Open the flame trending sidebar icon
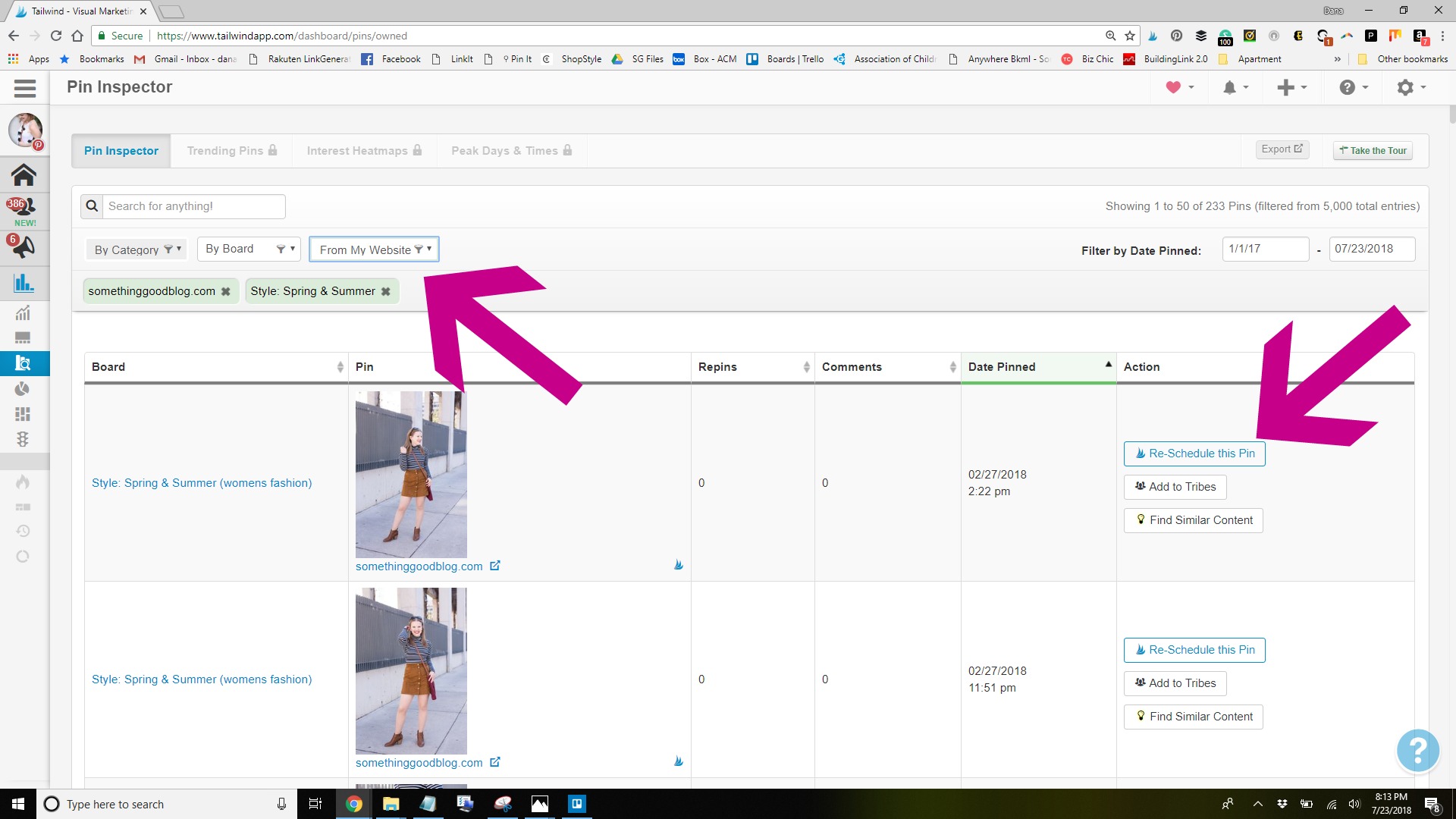The width and height of the screenshot is (1456, 819). 23,482
